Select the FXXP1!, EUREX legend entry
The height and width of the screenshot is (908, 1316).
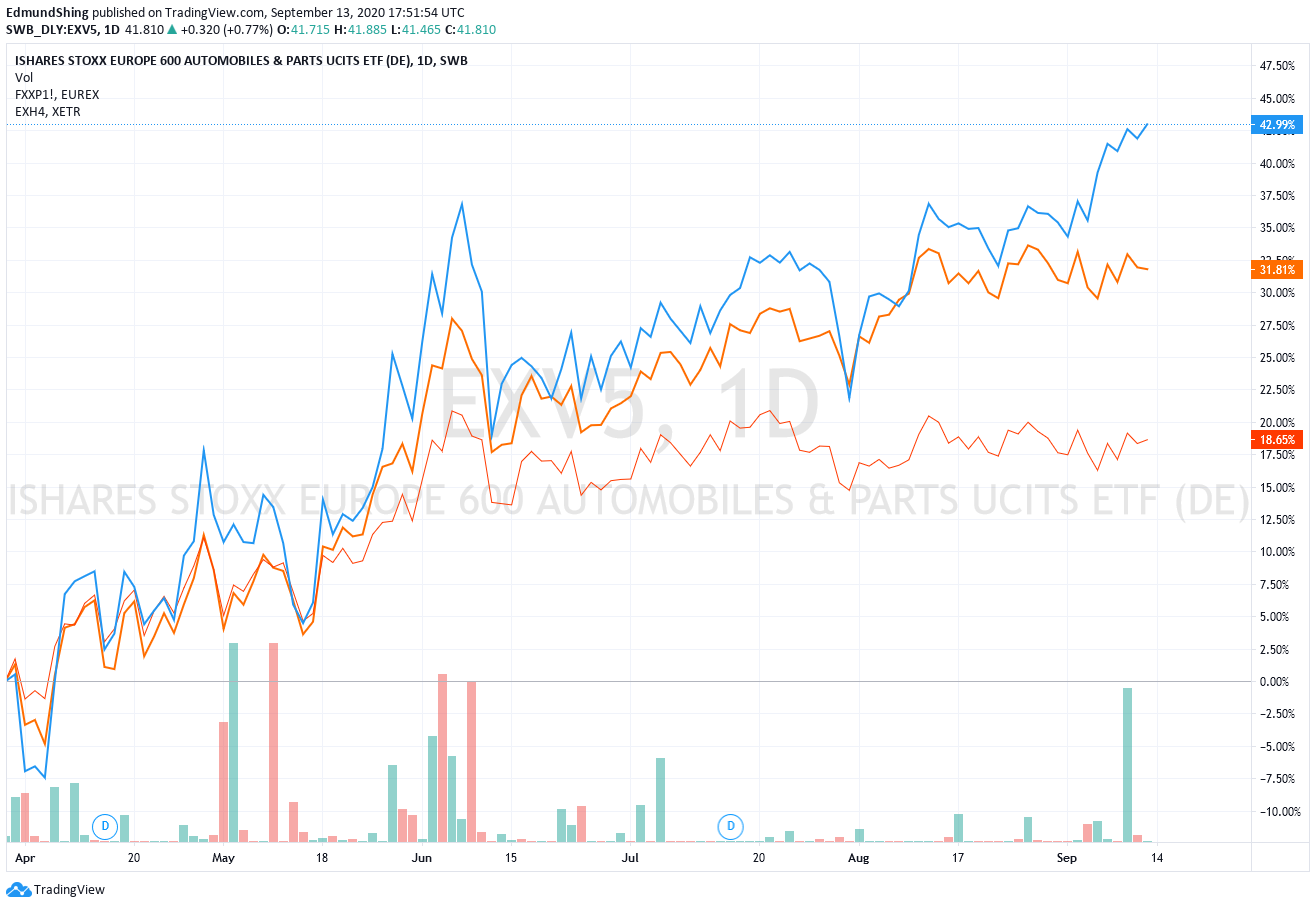tap(57, 94)
